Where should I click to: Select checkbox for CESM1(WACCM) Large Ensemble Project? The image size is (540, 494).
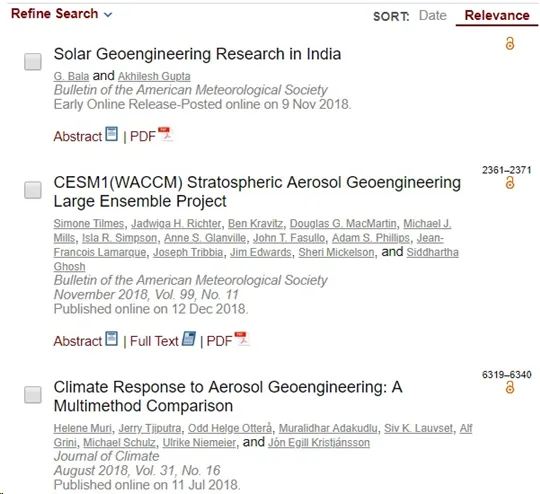coord(33,190)
